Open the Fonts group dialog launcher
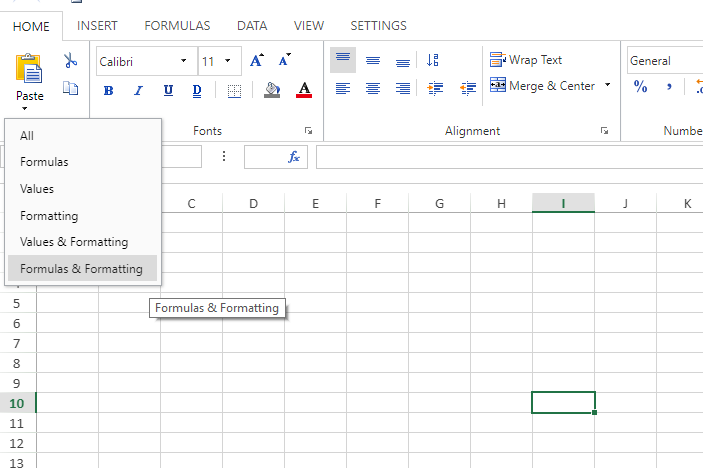 308,131
